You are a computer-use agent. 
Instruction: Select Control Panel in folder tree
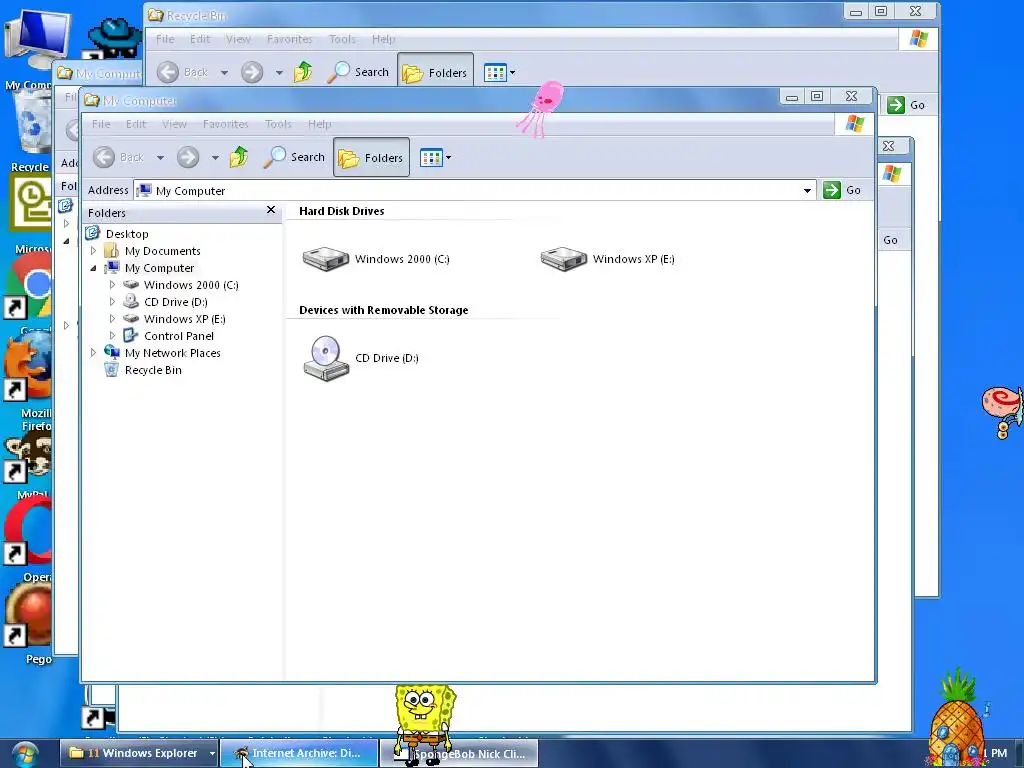click(178, 336)
